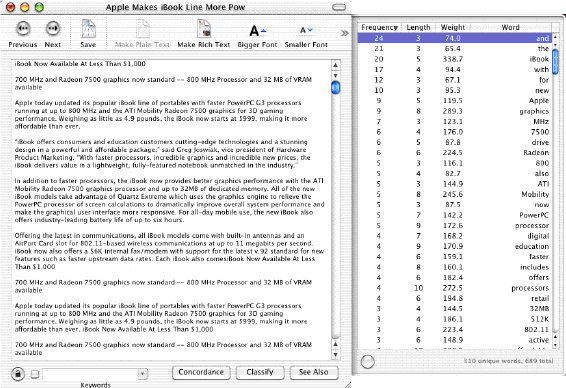
Task: Select the row for word "and"
Action: (x=454, y=38)
